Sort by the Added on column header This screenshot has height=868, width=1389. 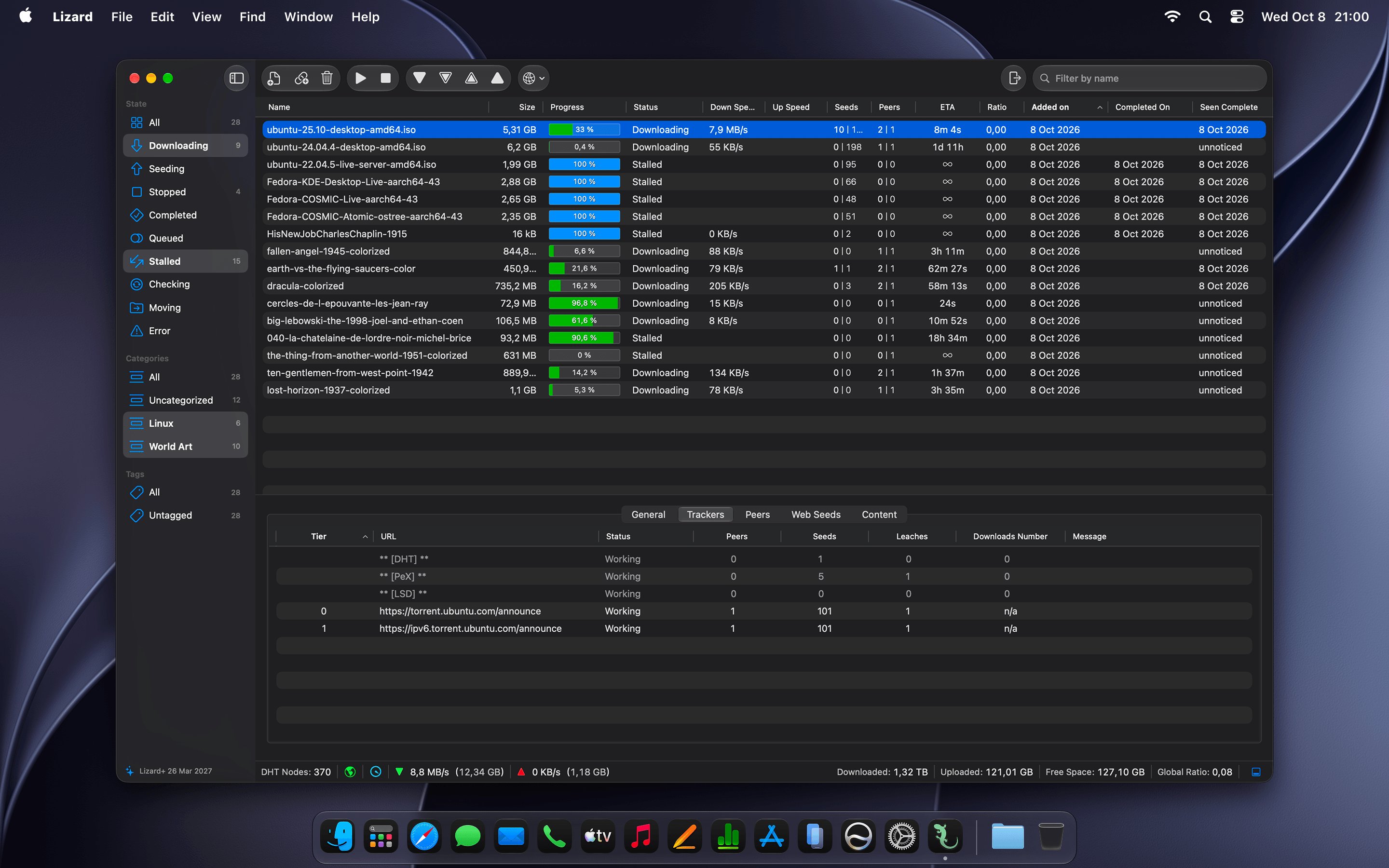[1067, 107]
